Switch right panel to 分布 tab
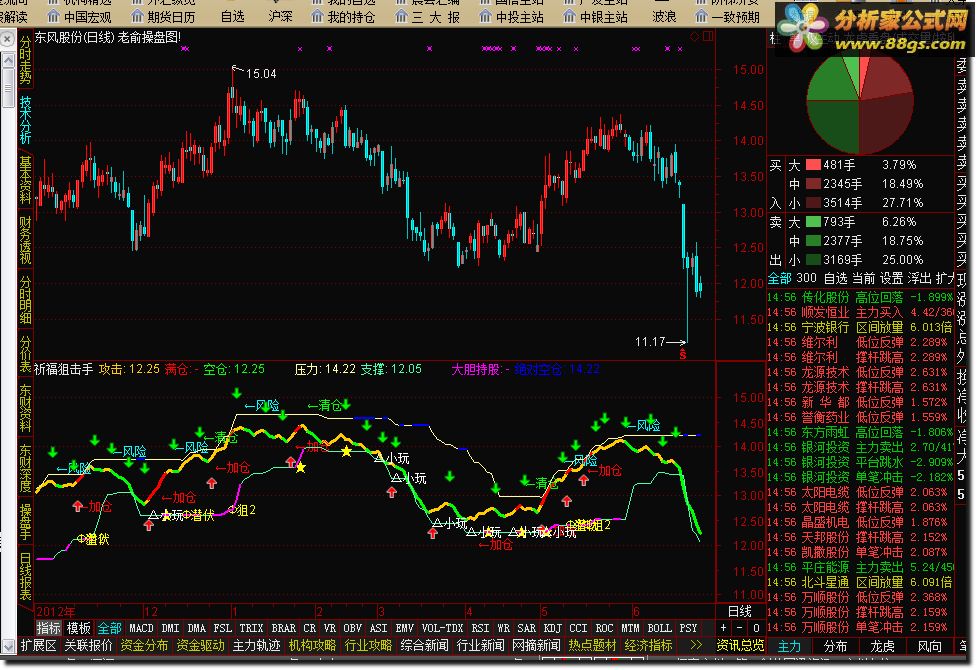The width and height of the screenshot is (977, 670). click(836, 646)
